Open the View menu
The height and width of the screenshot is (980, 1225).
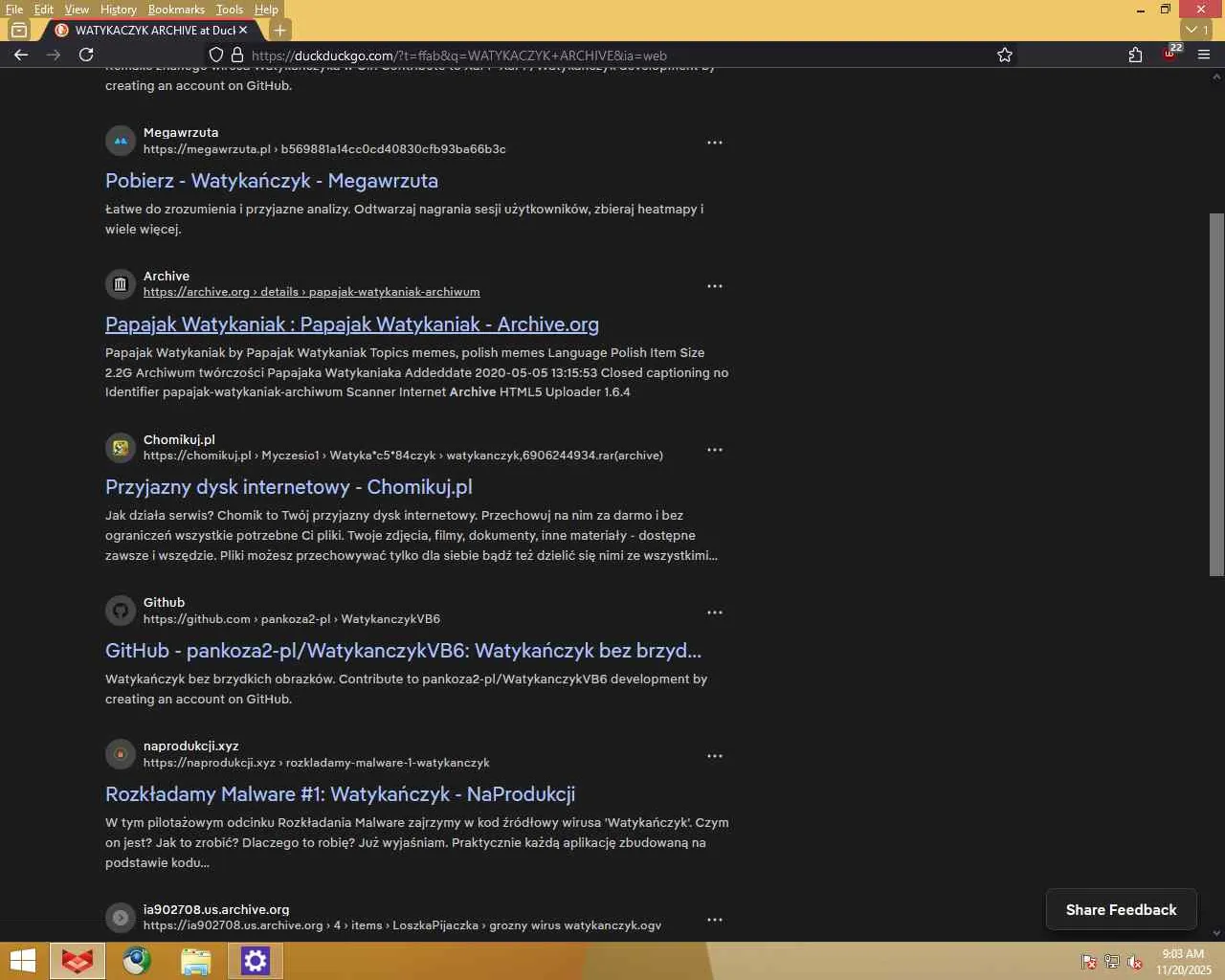pyautogui.click(x=77, y=10)
